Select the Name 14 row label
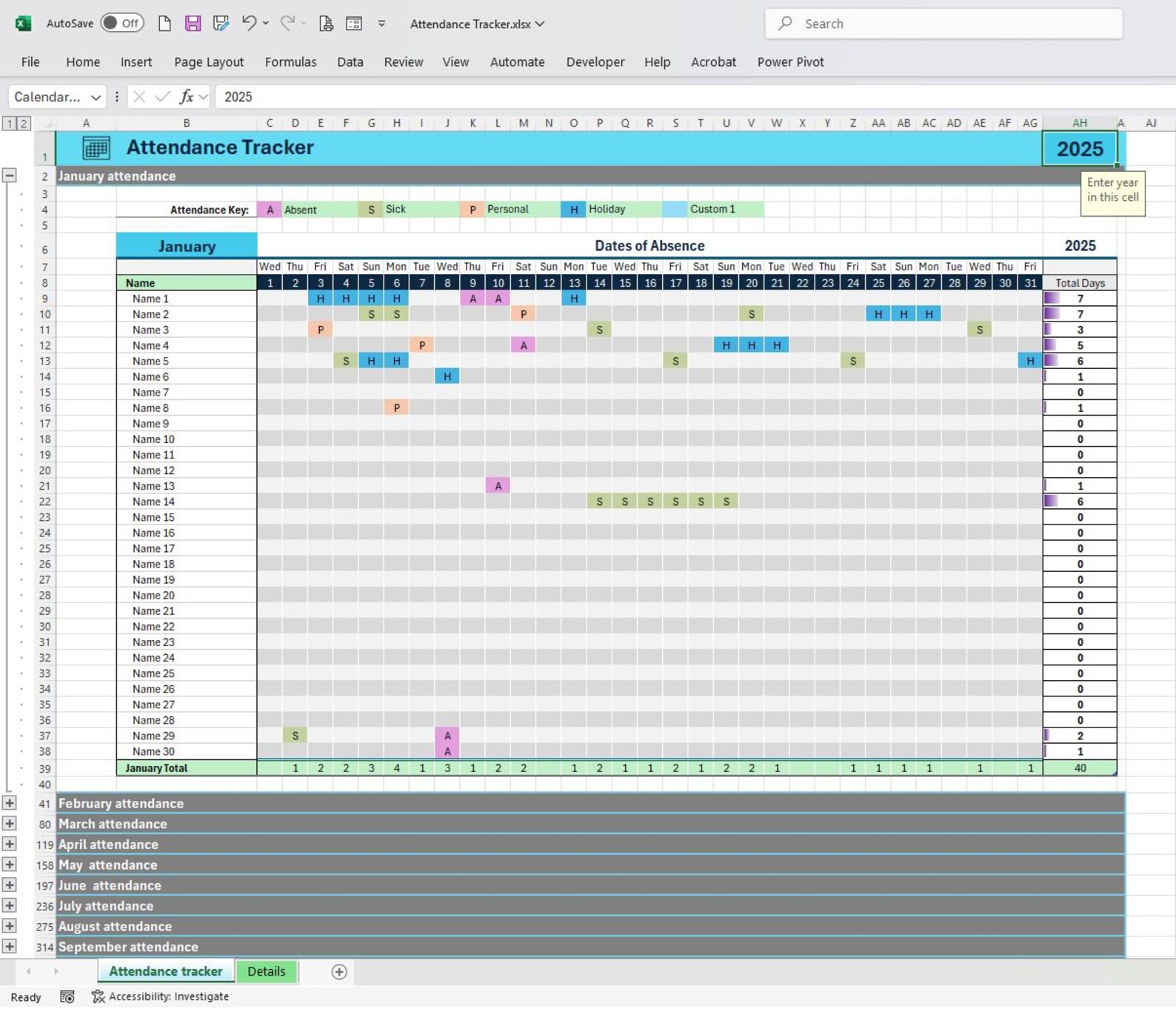Screen dimensions: 1176x1009 pyautogui.click(x=187, y=502)
